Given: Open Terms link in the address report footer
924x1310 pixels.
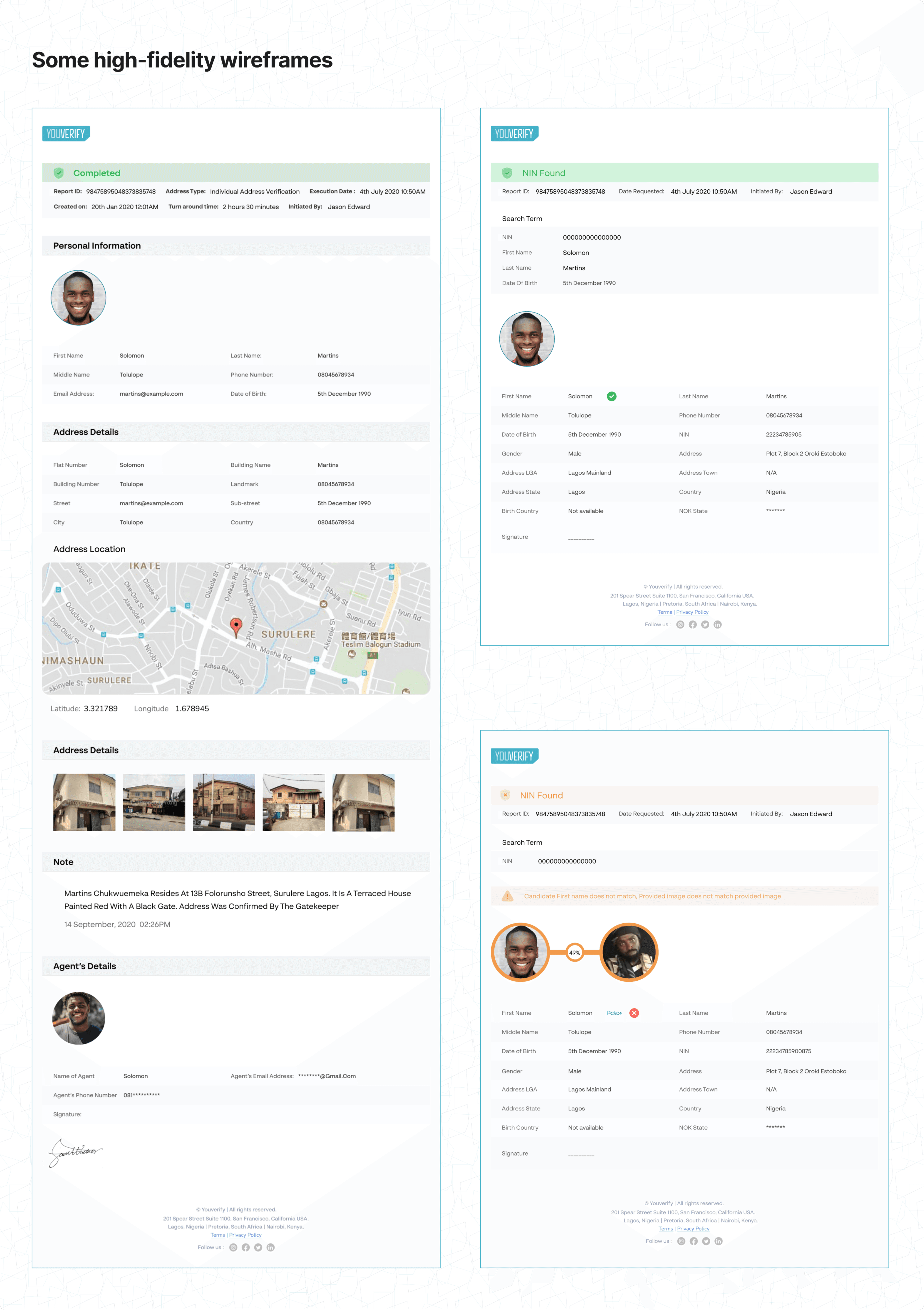Looking at the screenshot, I should click(218, 1235).
